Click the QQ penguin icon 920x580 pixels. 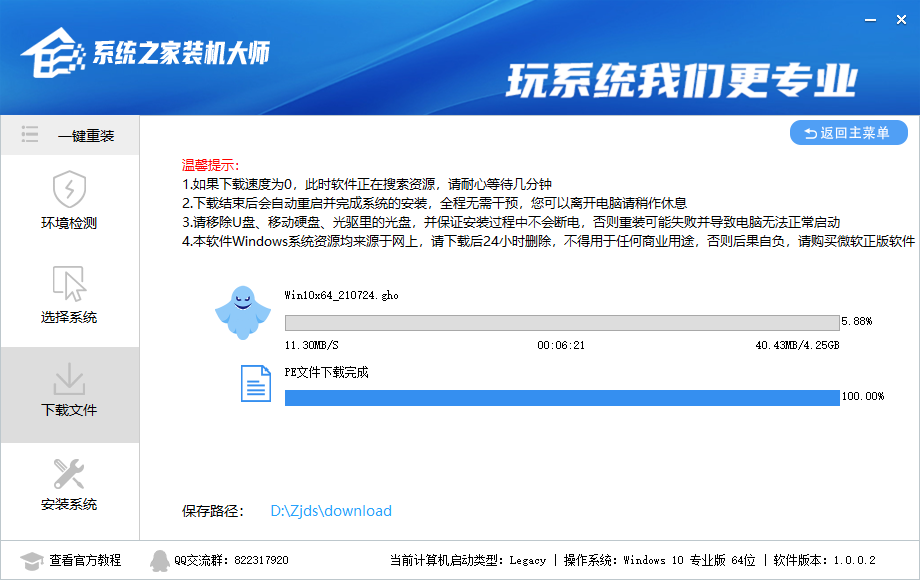click(x=159, y=561)
